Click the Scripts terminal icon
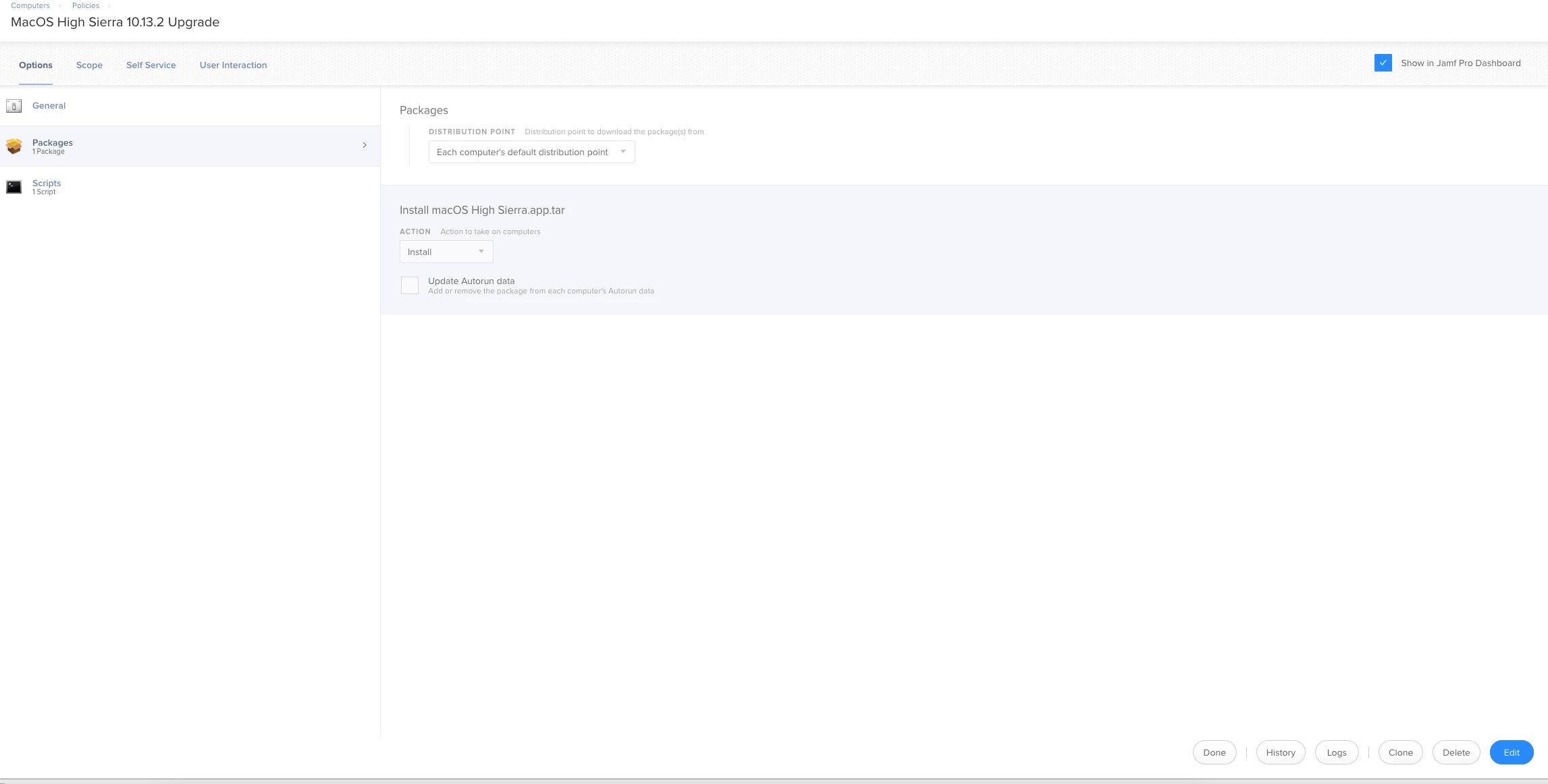1548x784 pixels. point(14,187)
